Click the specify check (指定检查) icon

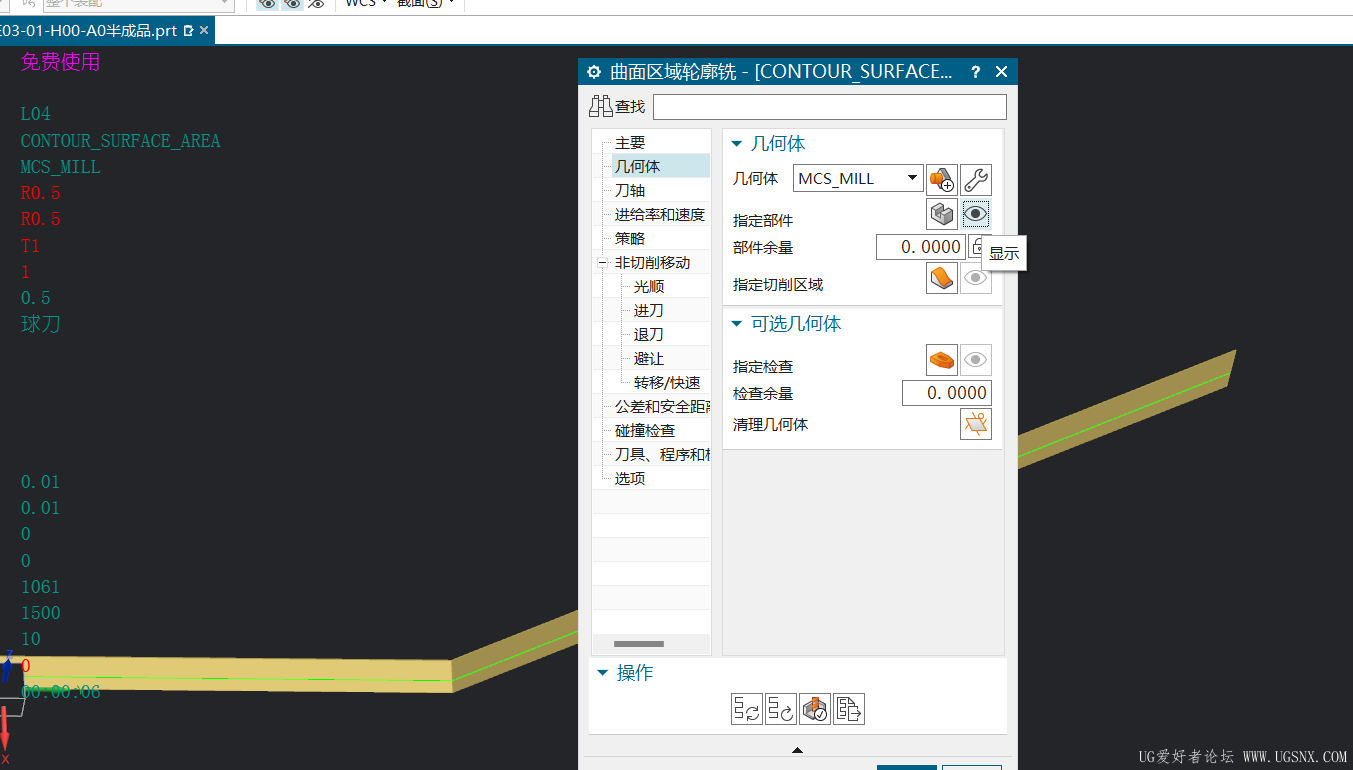click(942, 360)
